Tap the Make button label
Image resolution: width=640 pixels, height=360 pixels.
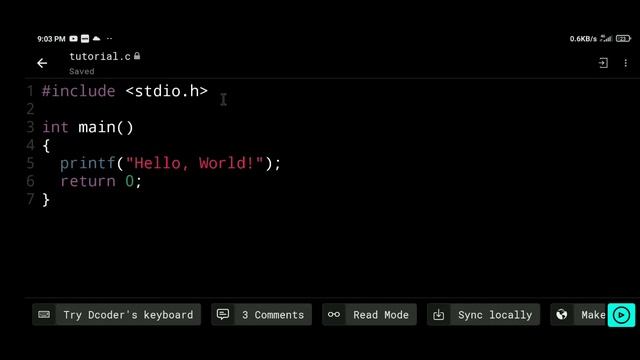pyautogui.click(x=593, y=315)
